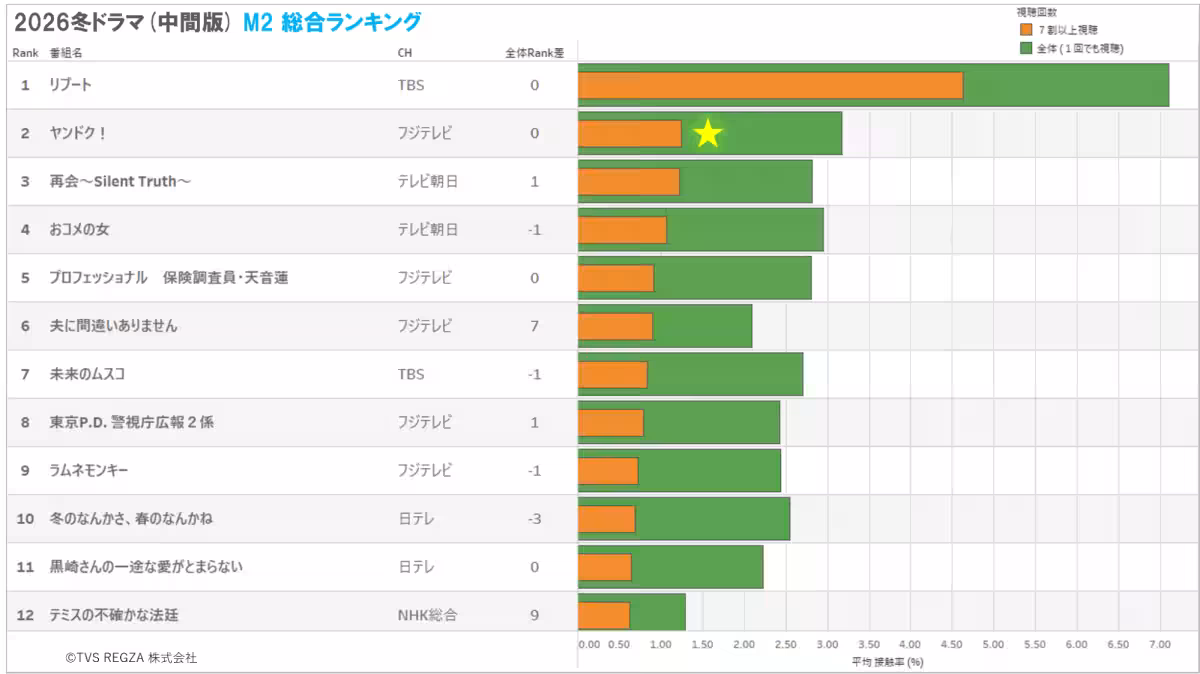Select the green bar portion for ラムネモンキー
1200x674 pixels.
pos(709,470)
